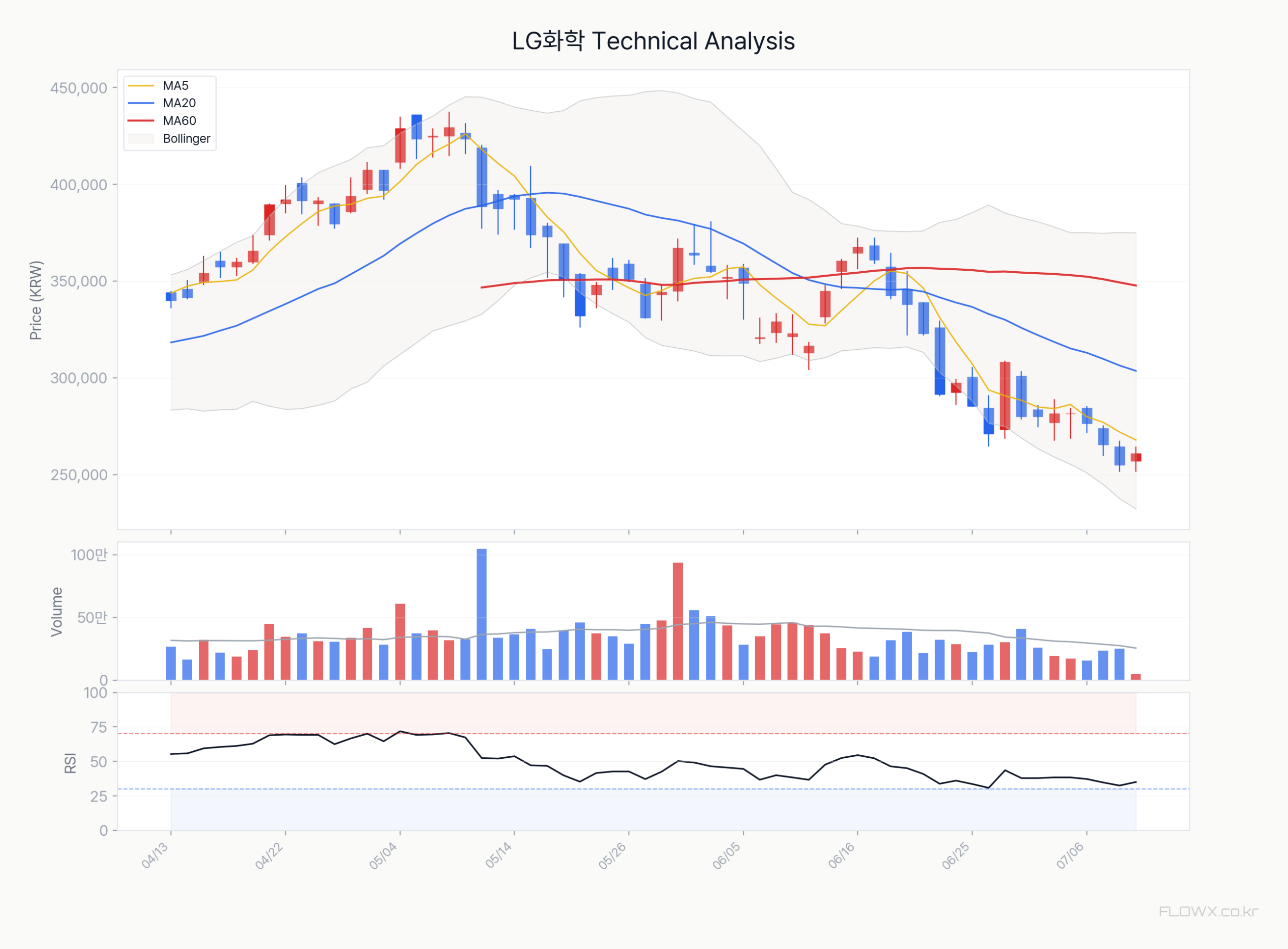Click the 75 tick on the RSI axis
The height and width of the screenshot is (949, 1288).
(99, 727)
